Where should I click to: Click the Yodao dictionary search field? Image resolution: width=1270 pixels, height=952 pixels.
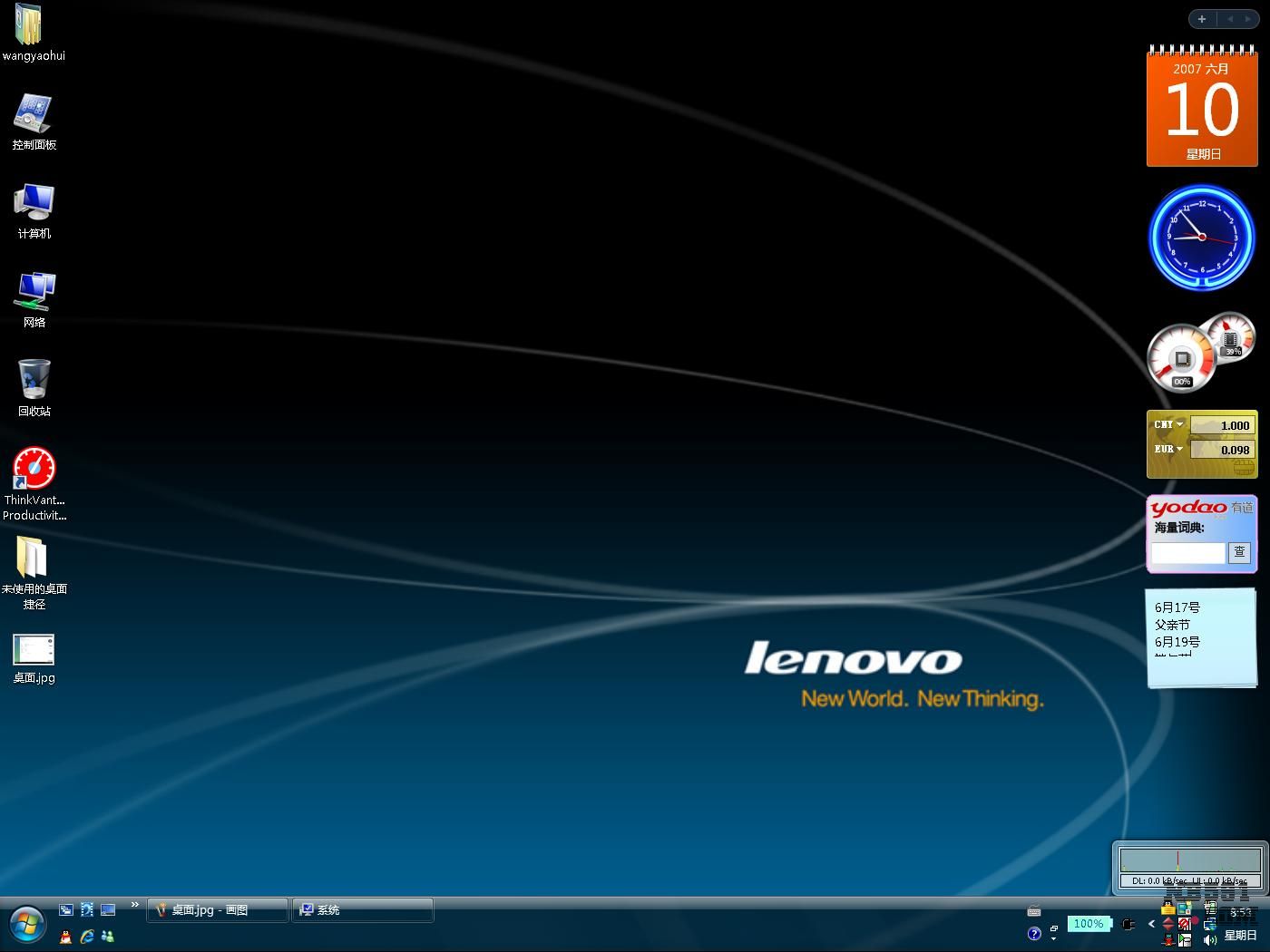click(x=1187, y=552)
